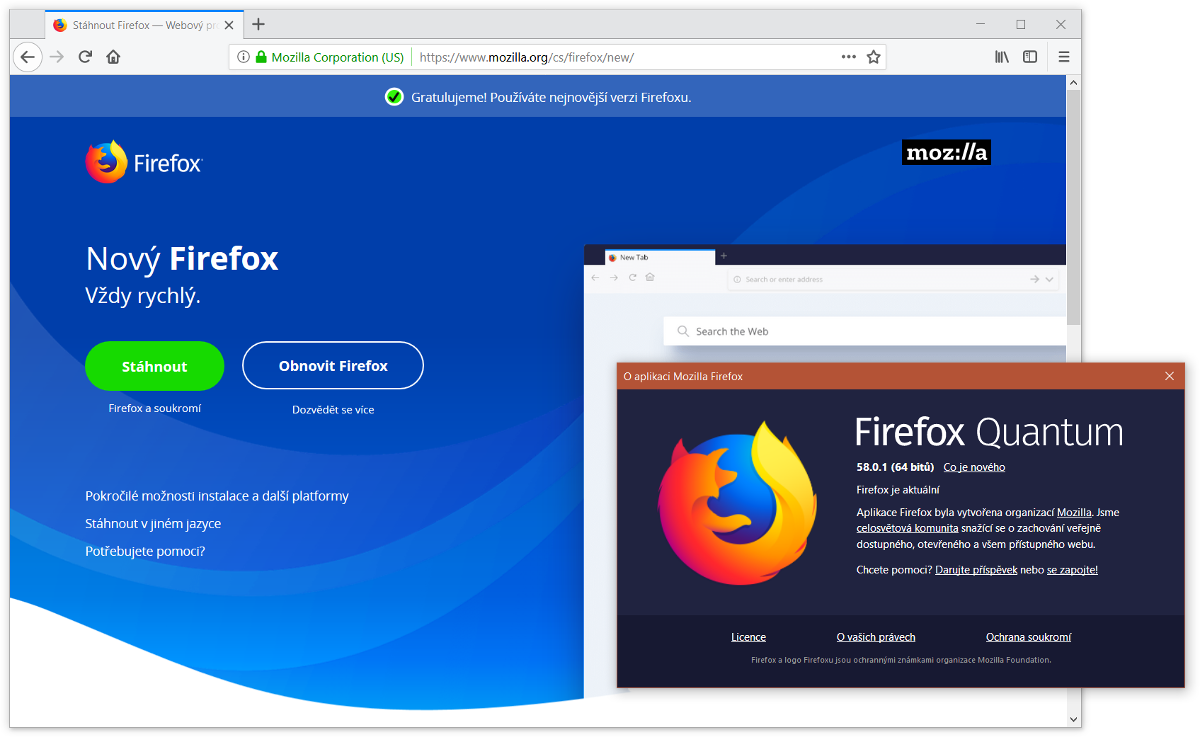This screenshot has height=737, width=1200.
Task: Open the Licence link
Action: [x=748, y=637]
